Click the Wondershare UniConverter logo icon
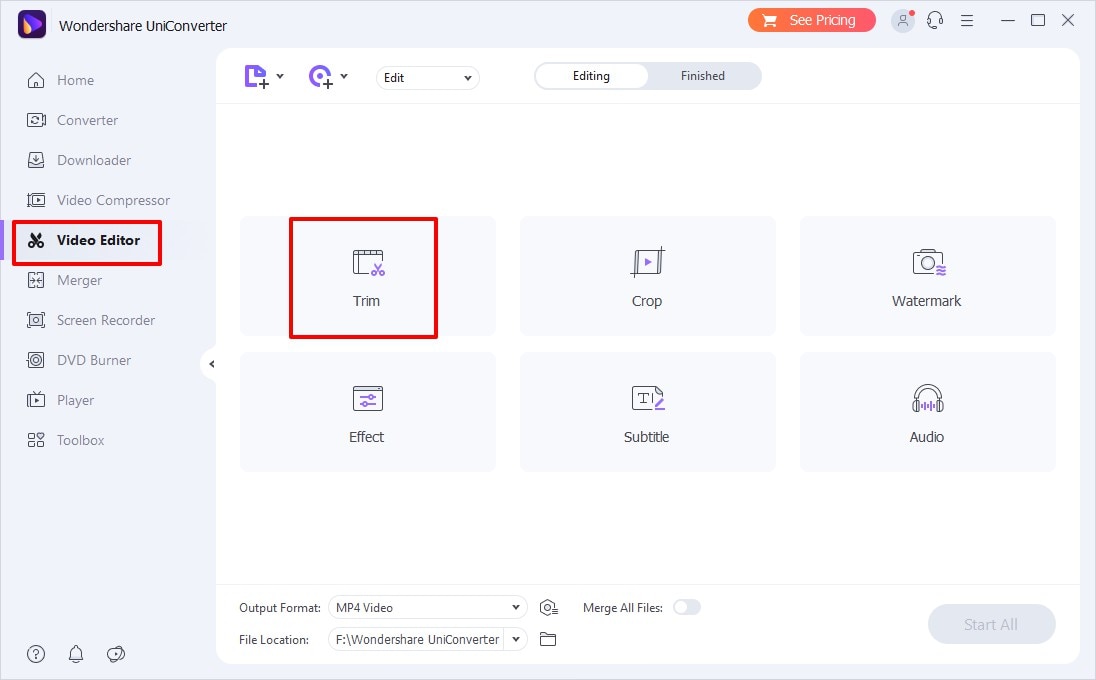The width and height of the screenshot is (1096, 680). pyautogui.click(x=31, y=24)
